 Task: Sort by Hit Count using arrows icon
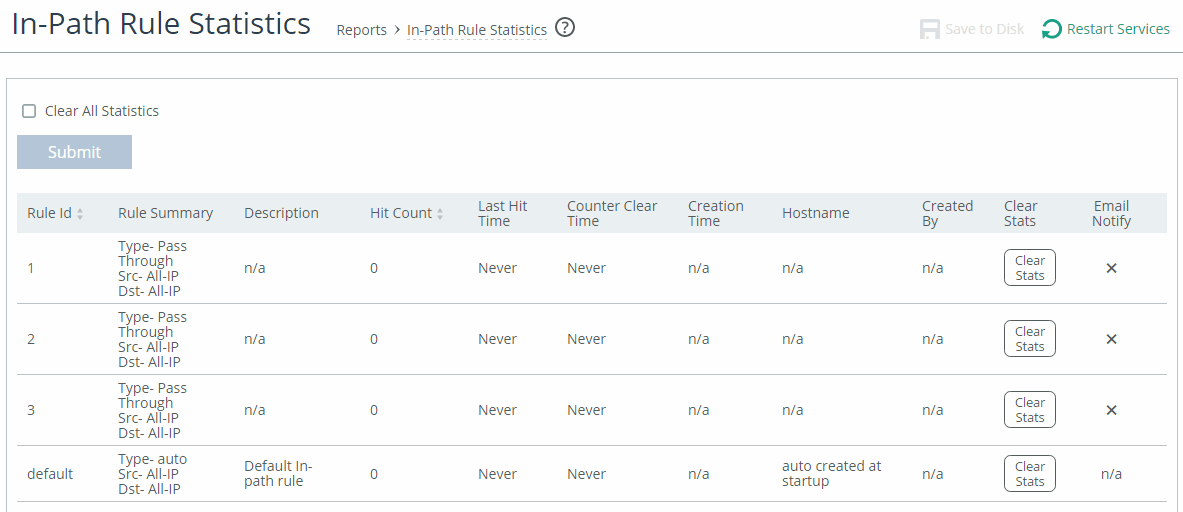click(440, 214)
